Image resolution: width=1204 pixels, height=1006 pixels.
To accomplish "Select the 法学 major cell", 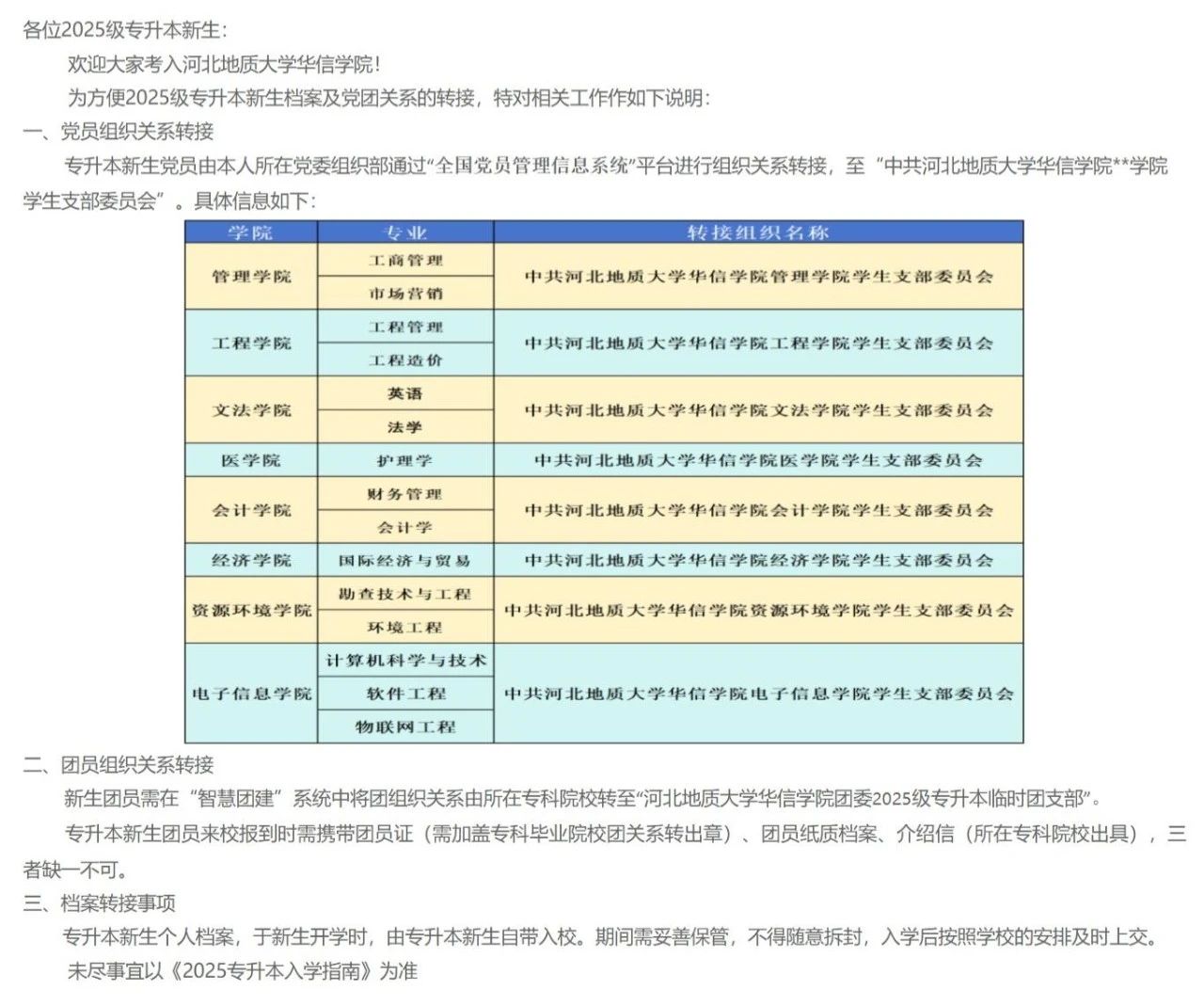I will tap(405, 427).
